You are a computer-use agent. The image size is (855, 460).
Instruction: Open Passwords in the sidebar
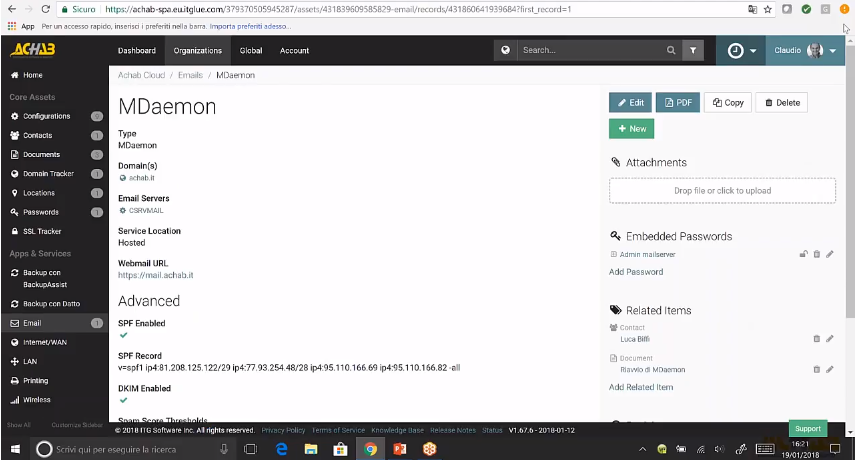pos(42,212)
